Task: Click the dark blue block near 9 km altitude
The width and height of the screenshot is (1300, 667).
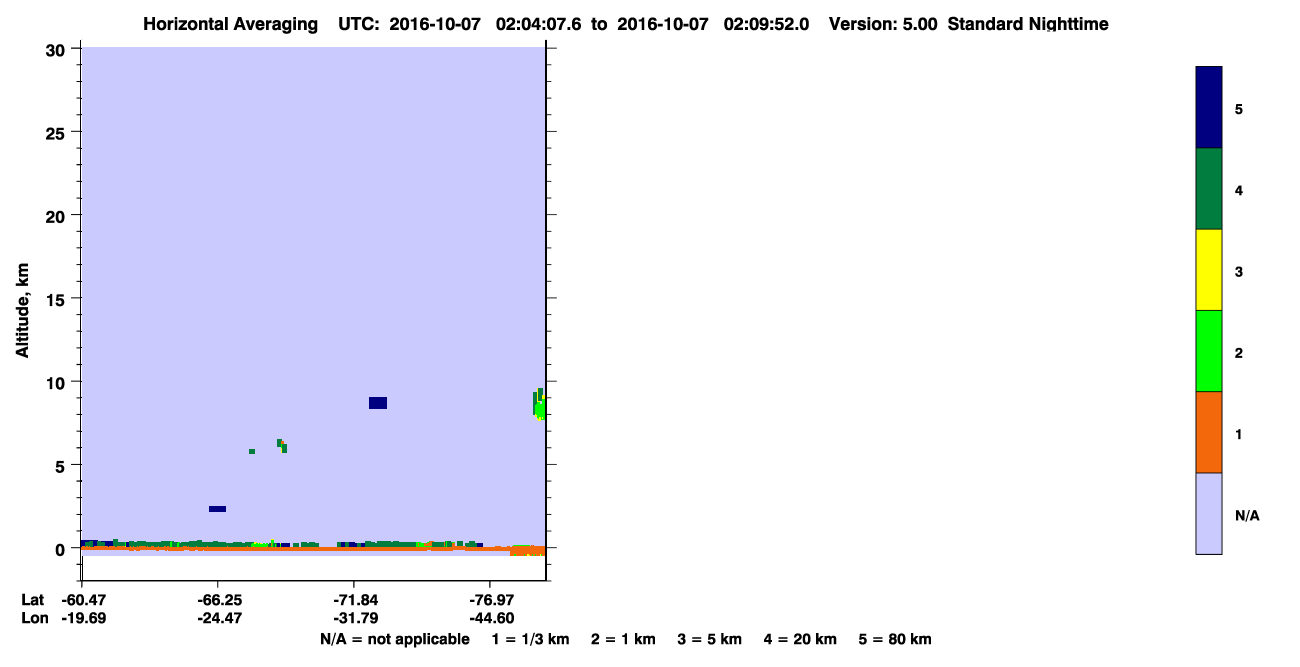Action: click(378, 403)
